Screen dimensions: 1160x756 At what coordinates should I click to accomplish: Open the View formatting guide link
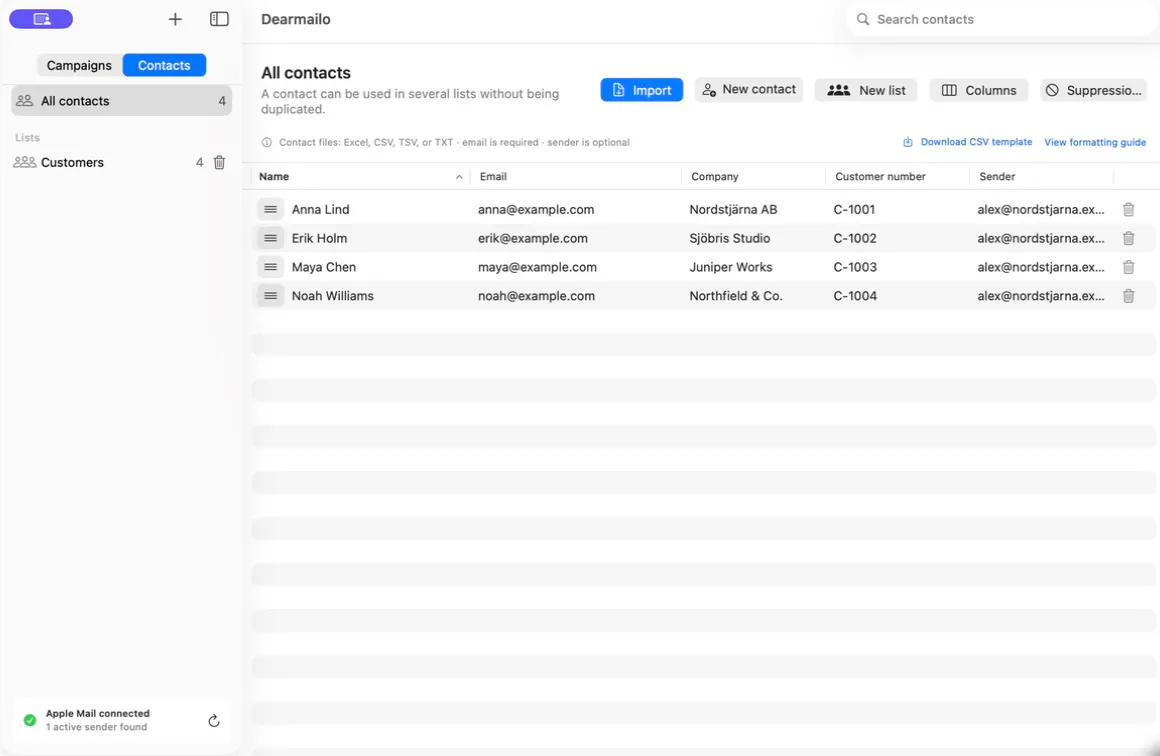point(1095,142)
